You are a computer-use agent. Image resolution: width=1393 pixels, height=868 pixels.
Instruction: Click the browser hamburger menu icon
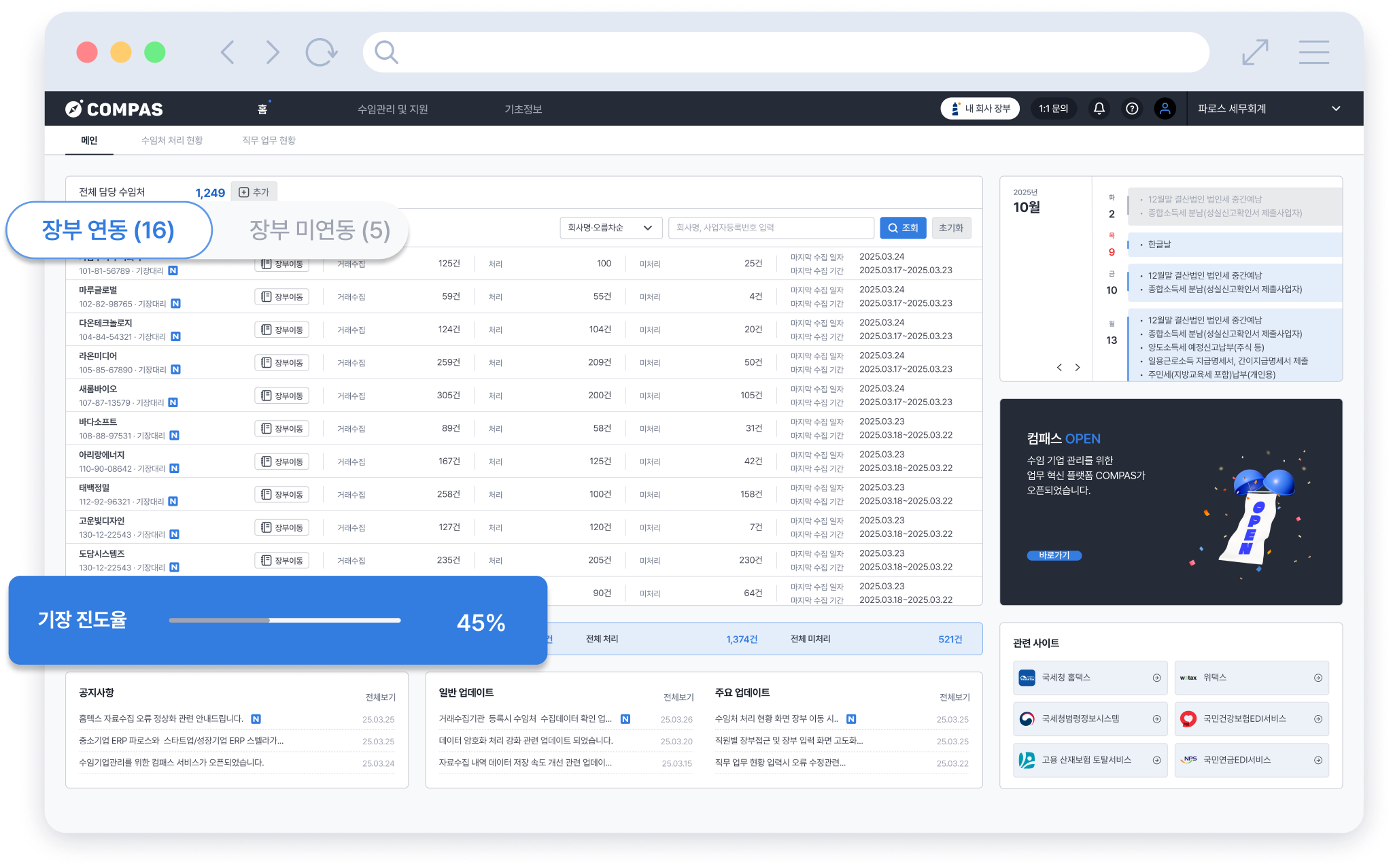click(1313, 52)
